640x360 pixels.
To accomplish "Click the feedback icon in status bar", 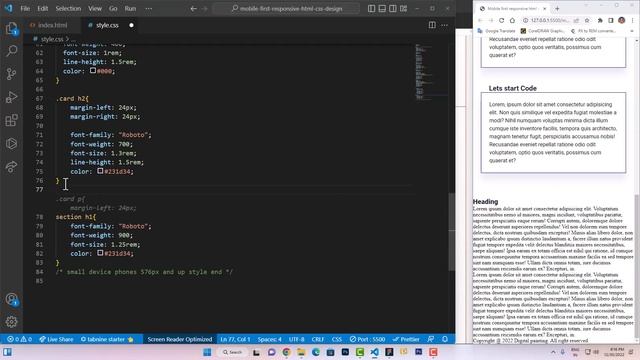I will 431,339.
